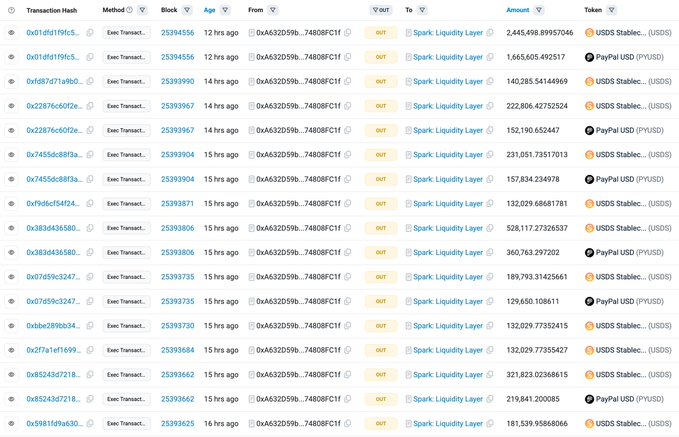Open Spark: Liquidity Layer in 132,029.77355427 row
The image size is (679, 437).
448,350
